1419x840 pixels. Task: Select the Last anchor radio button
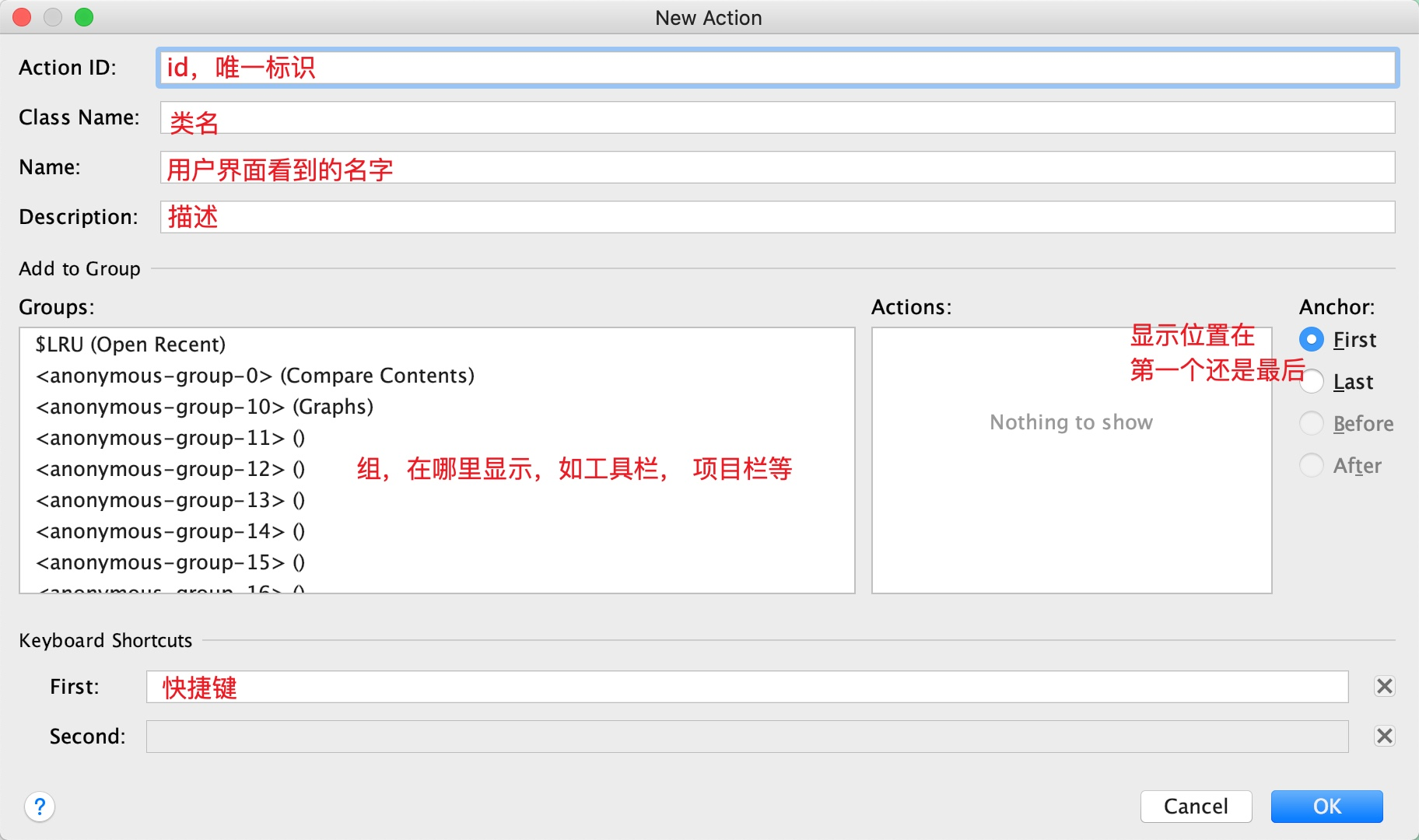(1312, 381)
